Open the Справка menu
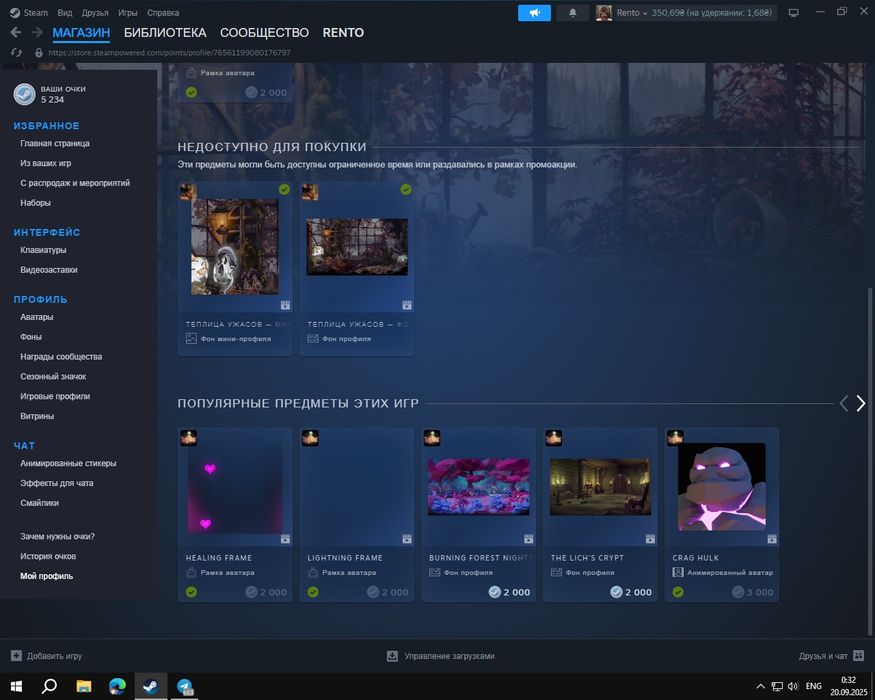 point(163,12)
